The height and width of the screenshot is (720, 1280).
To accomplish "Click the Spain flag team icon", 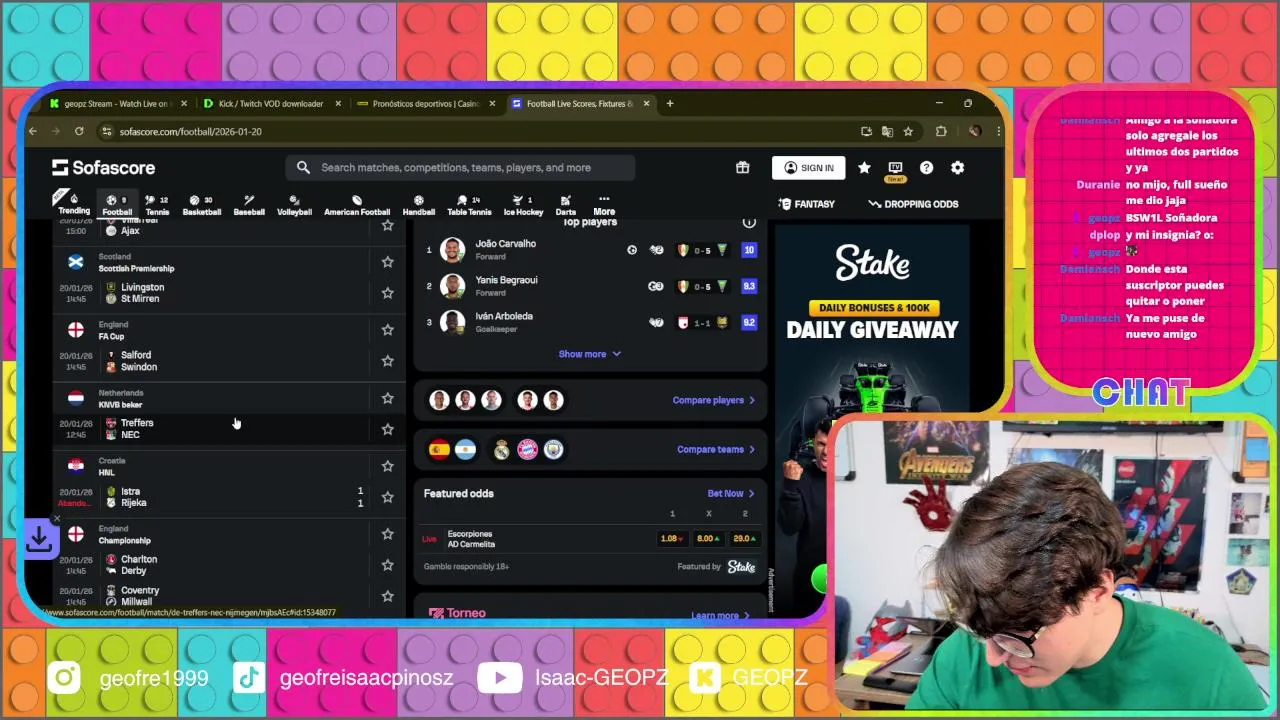I will (439, 450).
